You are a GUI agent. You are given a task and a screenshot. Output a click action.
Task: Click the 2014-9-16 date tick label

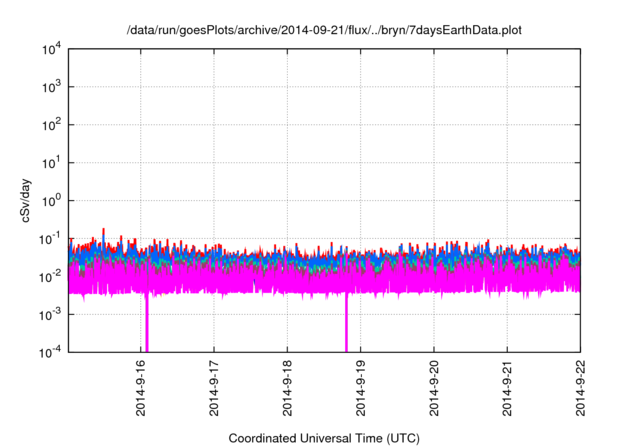(x=140, y=388)
